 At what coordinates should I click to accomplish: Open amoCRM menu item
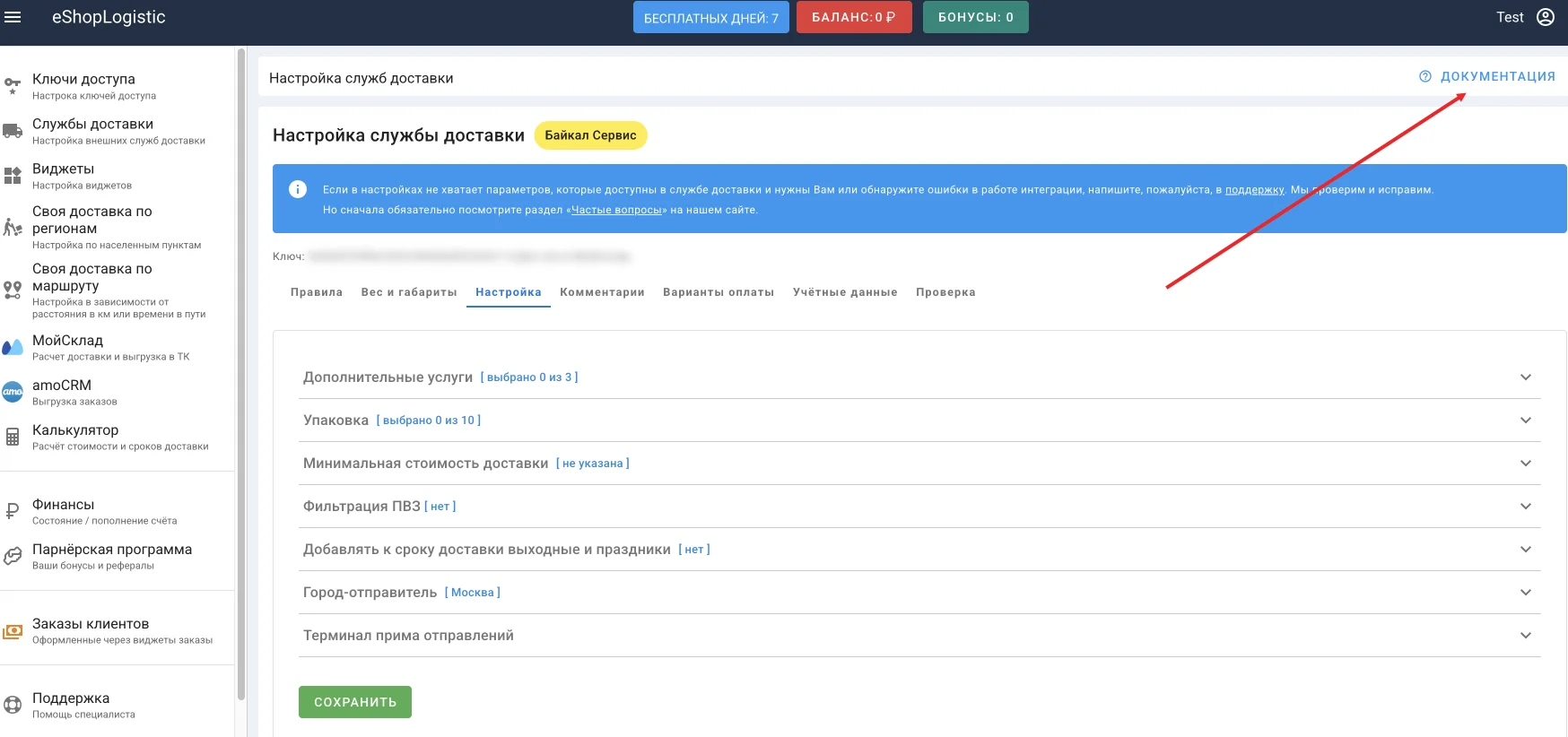coord(117,392)
